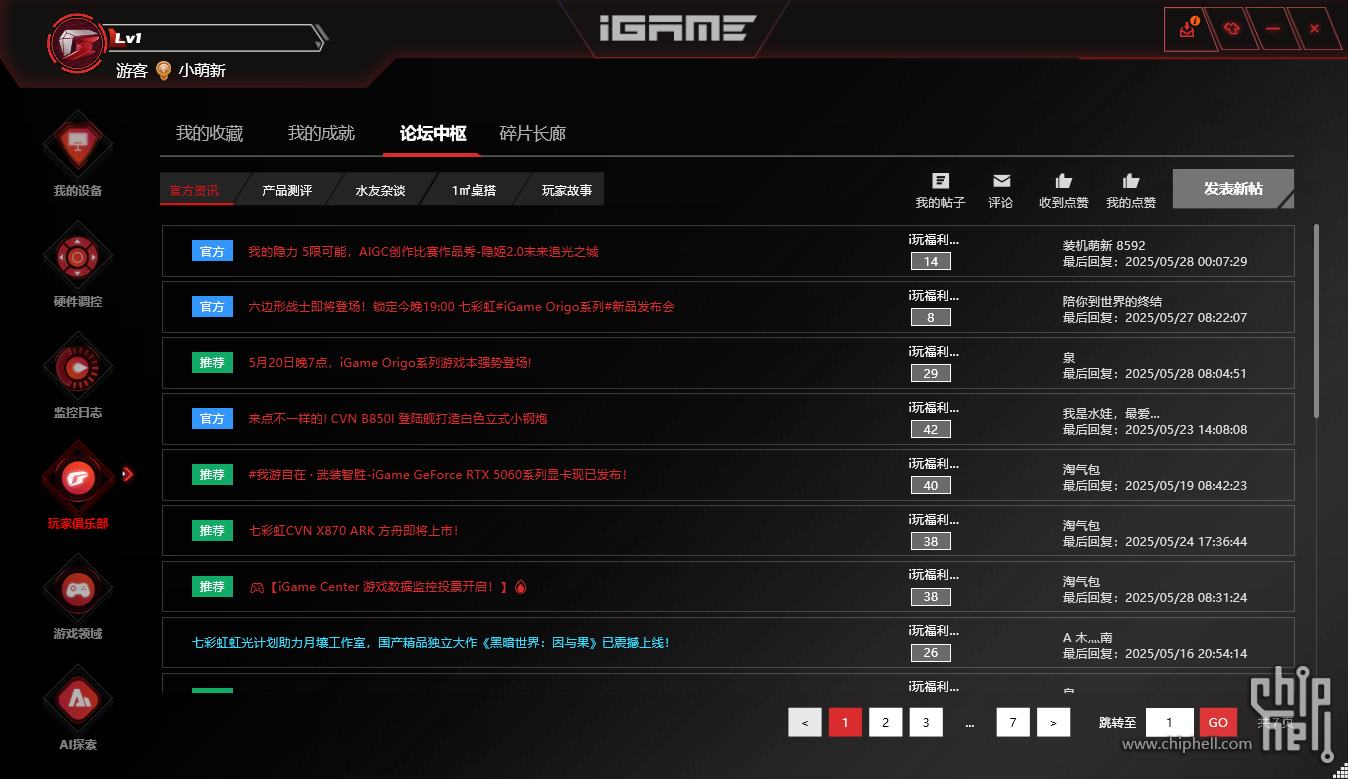
Task: Click reply count 42
Action: click(931, 430)
